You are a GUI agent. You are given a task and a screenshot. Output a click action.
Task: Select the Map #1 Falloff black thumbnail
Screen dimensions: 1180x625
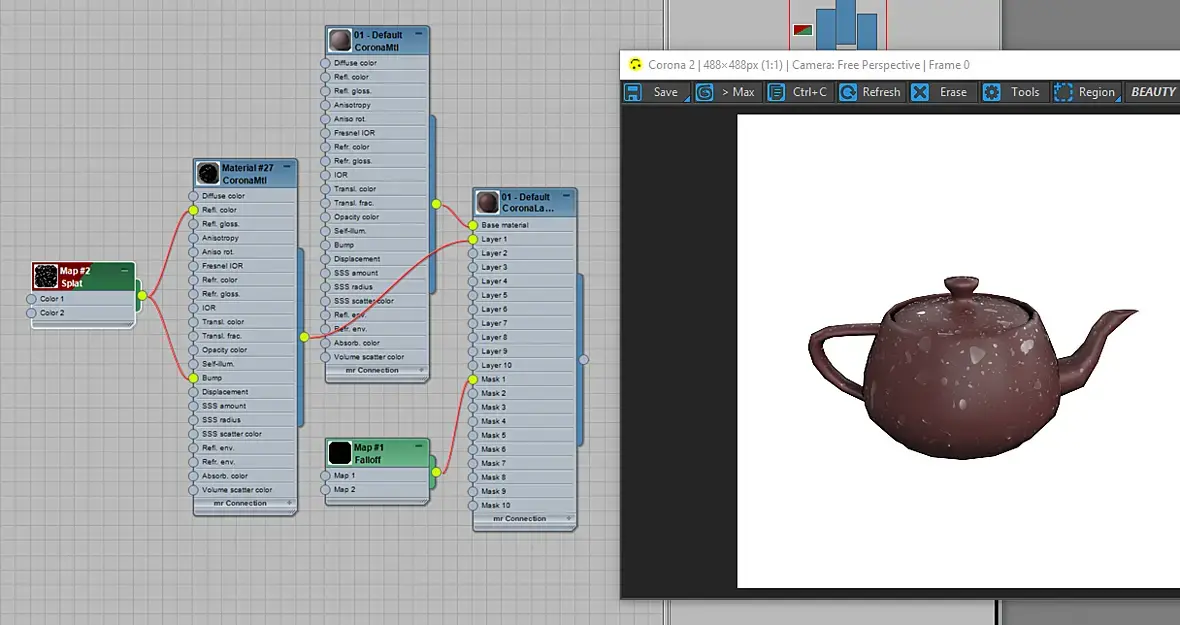pos(340,453)
